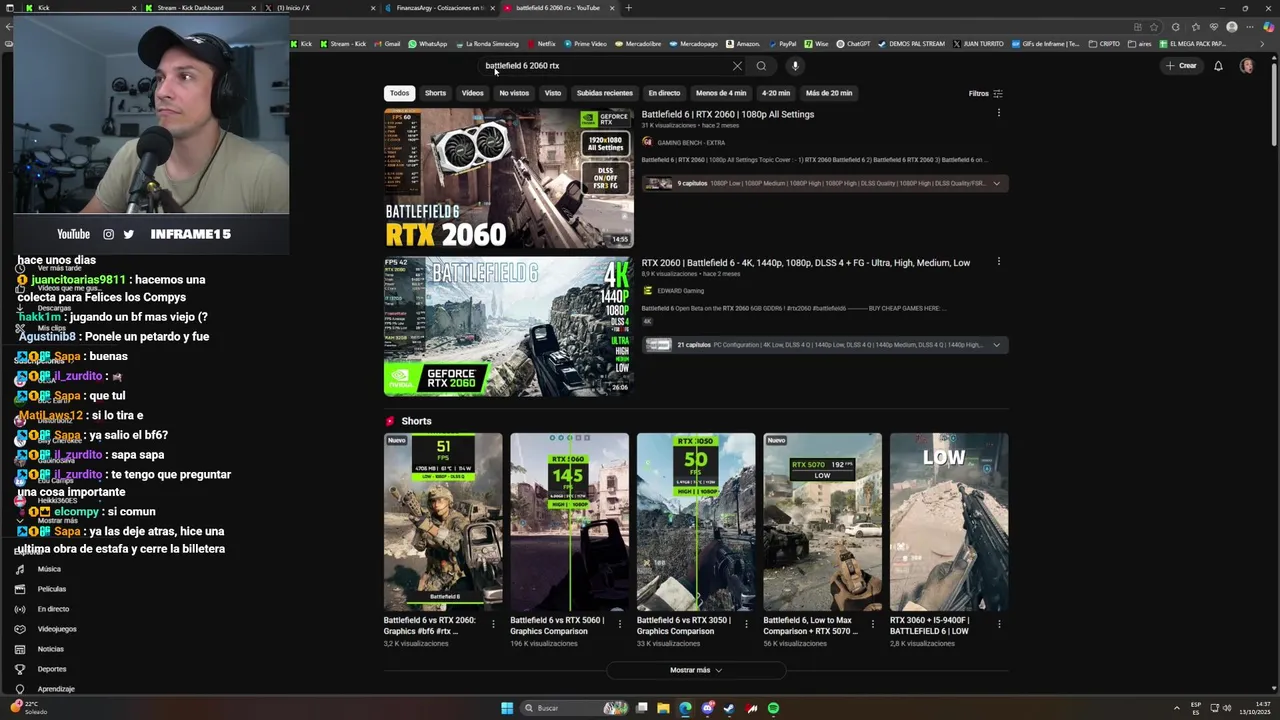This screenshot has width=1280, height=720.
Task: Select the '4-20 min' filter chip
Action: 776,93
